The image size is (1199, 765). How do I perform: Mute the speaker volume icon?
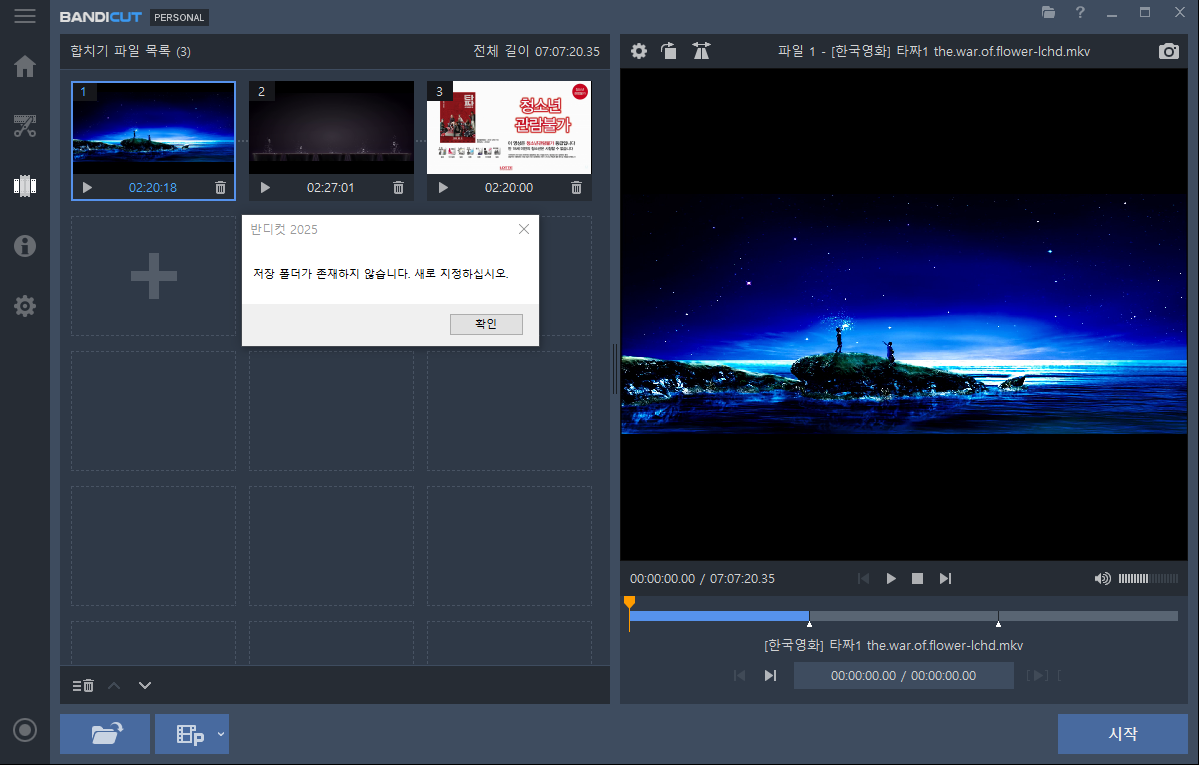[x=1102, y=578]
